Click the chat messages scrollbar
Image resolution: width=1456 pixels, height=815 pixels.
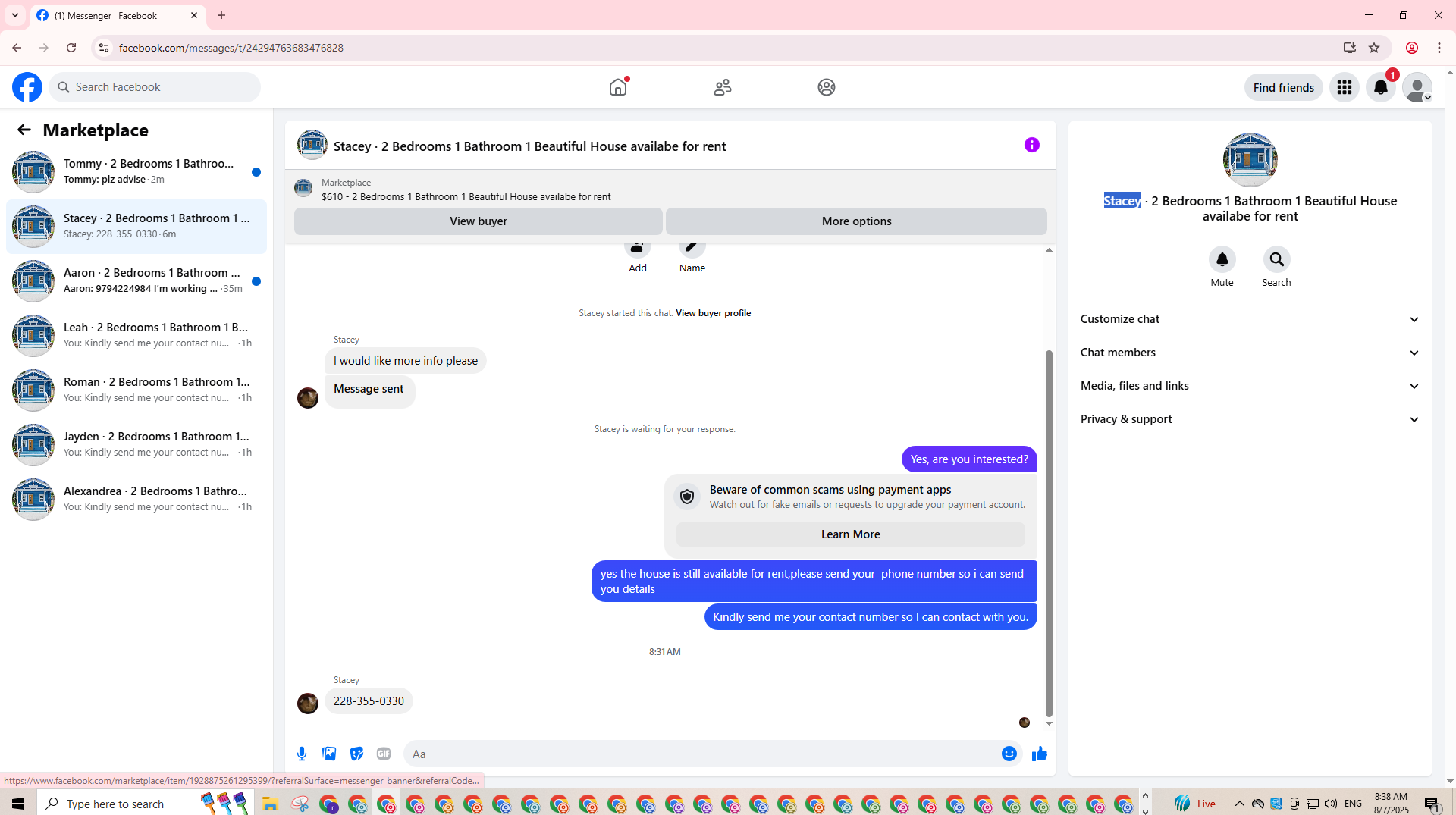pyautogui.click(x=1050, y=533)
